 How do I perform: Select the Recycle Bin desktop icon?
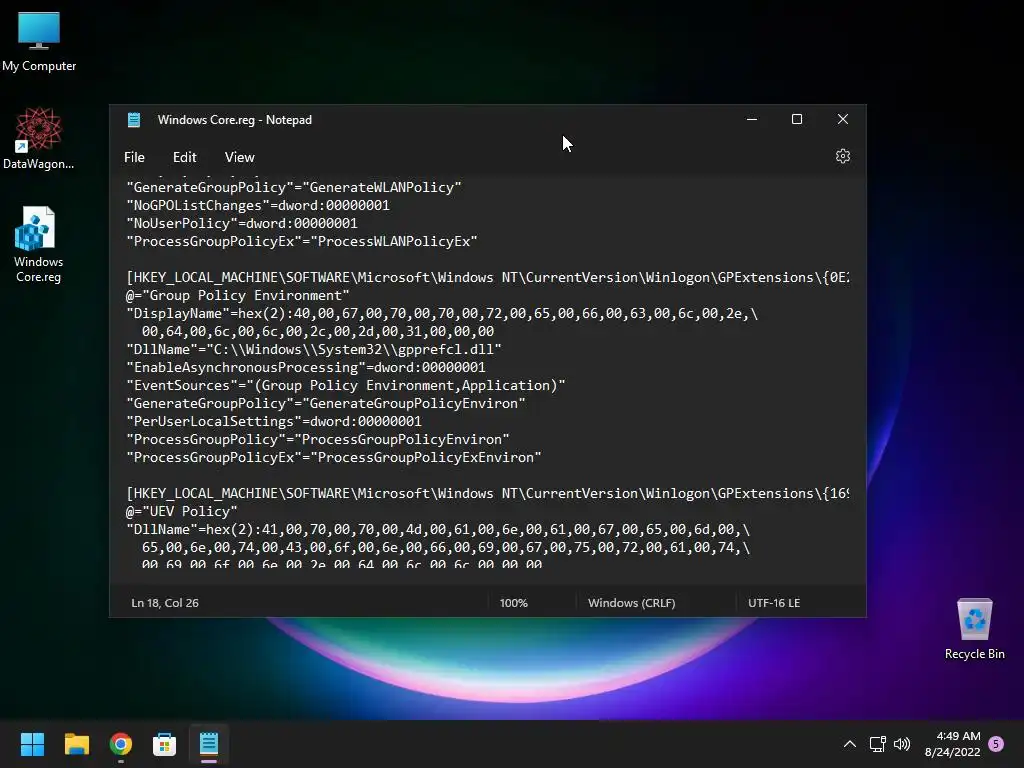tap(974, 629)
